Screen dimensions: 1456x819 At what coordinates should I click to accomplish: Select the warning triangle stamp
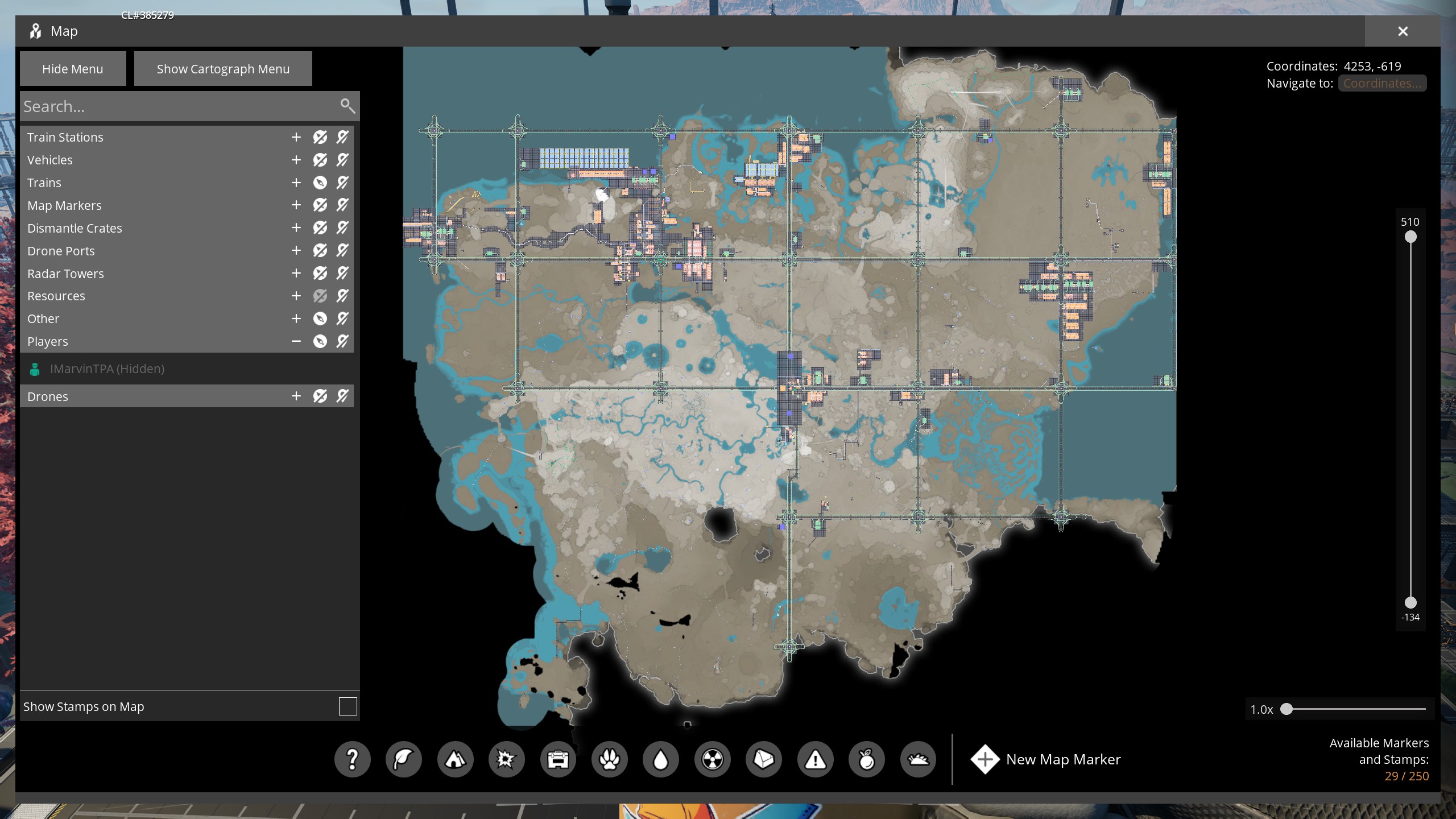(815, 759)
